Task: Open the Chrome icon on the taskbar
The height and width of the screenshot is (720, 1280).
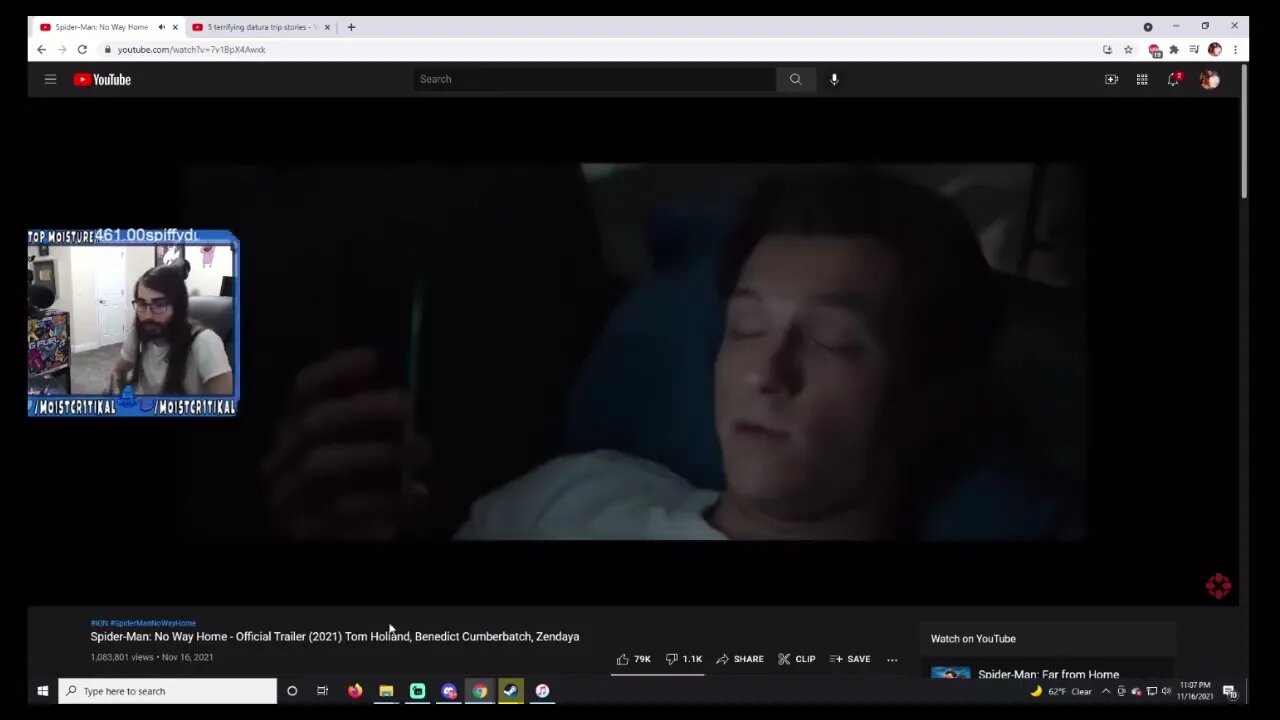Action: 480,691
